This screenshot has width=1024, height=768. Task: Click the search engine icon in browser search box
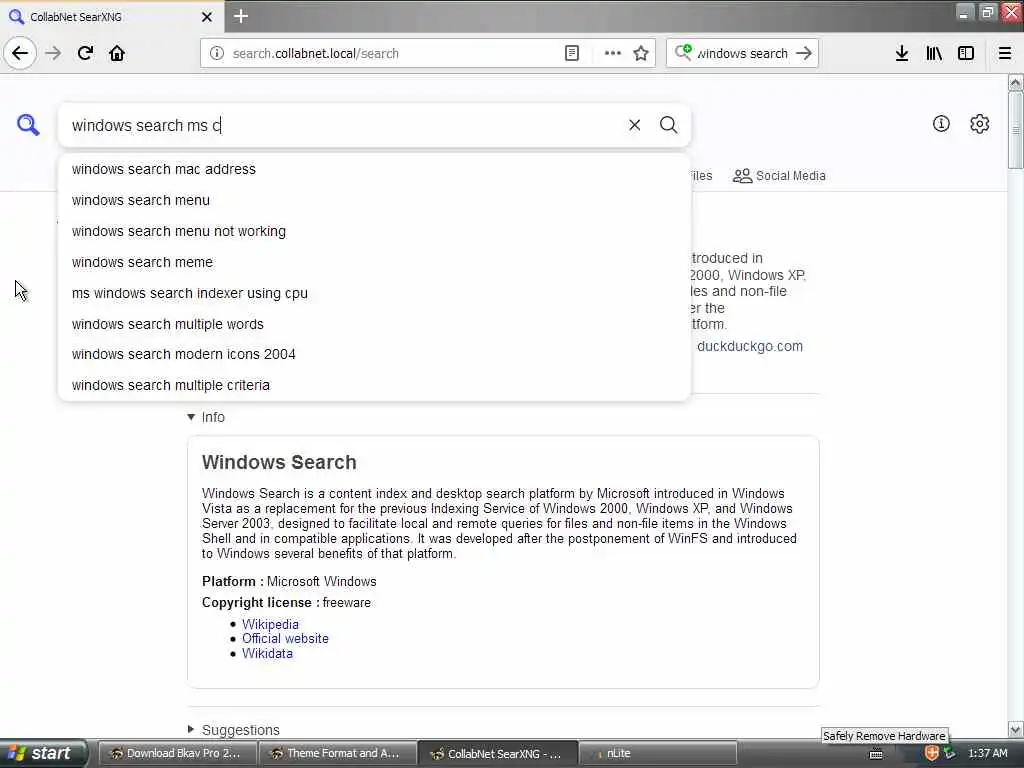683,52
